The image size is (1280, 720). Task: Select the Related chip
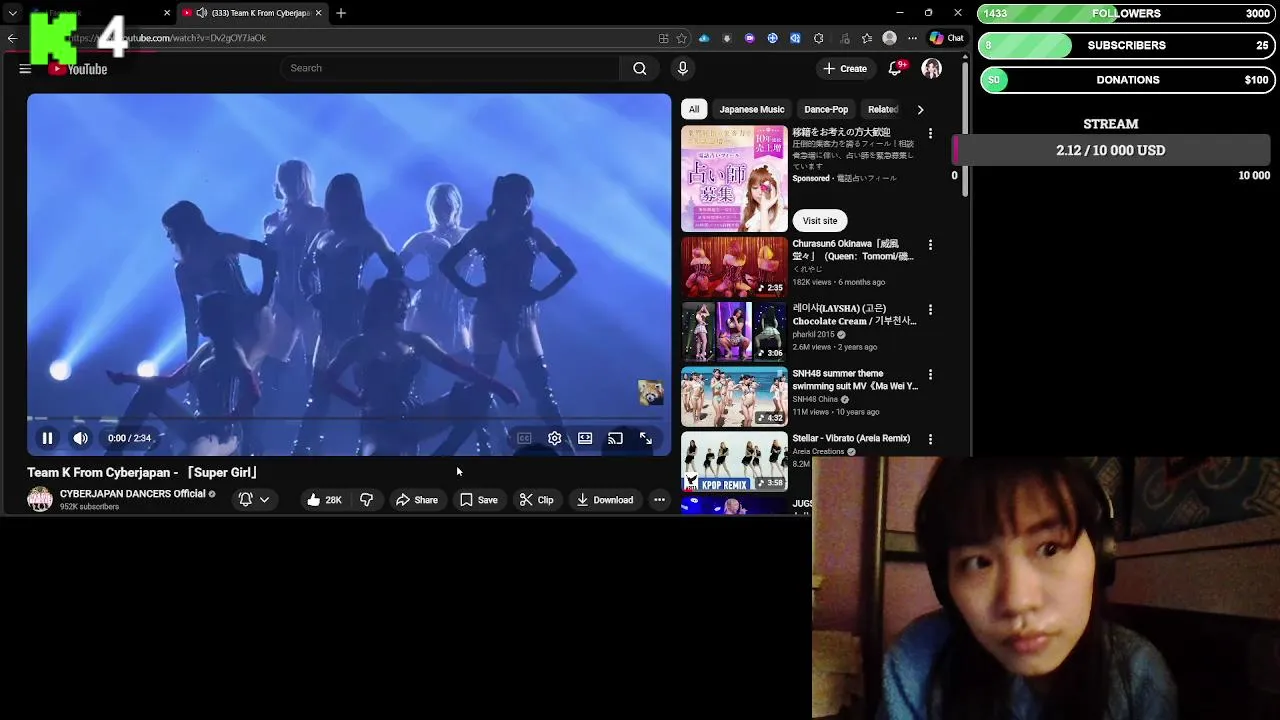882,109
